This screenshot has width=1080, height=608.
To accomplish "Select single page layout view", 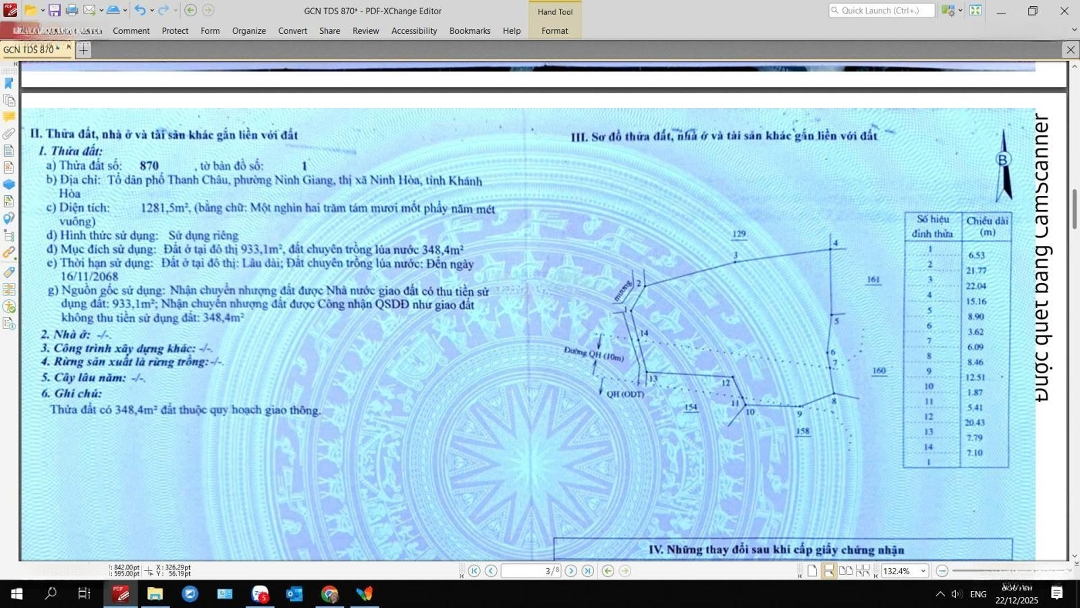I will (812, 571).
